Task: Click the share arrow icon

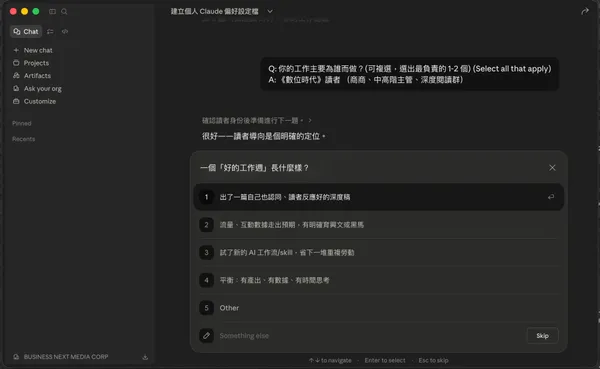Action: point(585,11)
